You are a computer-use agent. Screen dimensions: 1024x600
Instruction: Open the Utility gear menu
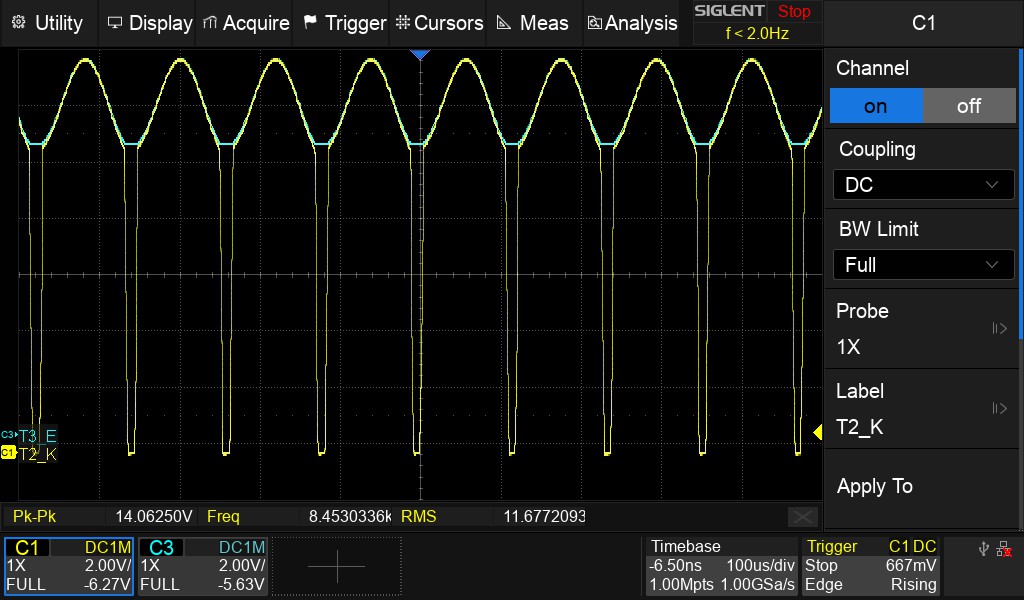pyautogui.click(x=47, y=23)
